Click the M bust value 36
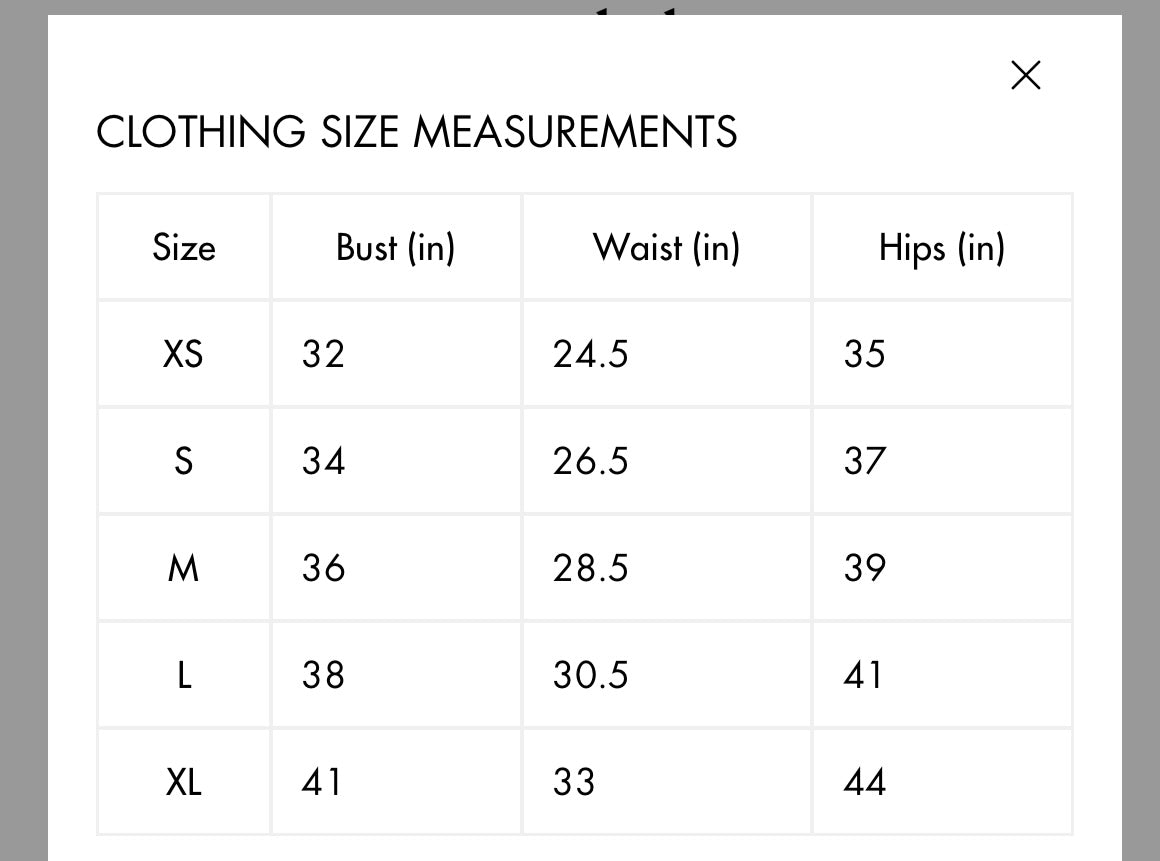Image resolution: width=1160 pixels, height=861 pixels. pos(323,568)
